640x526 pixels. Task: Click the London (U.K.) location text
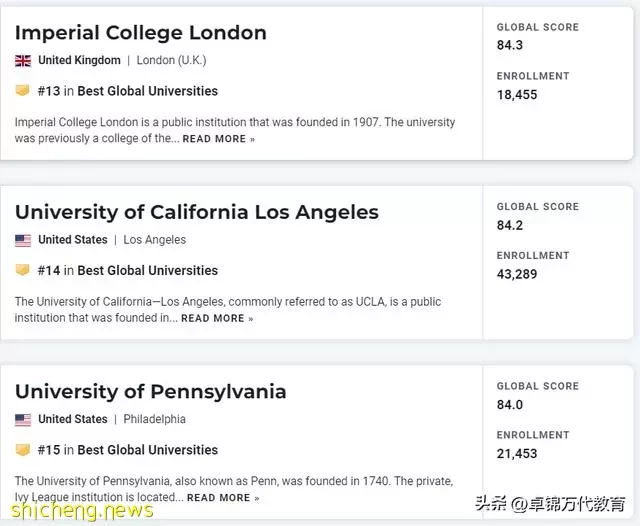click(171, 60)
